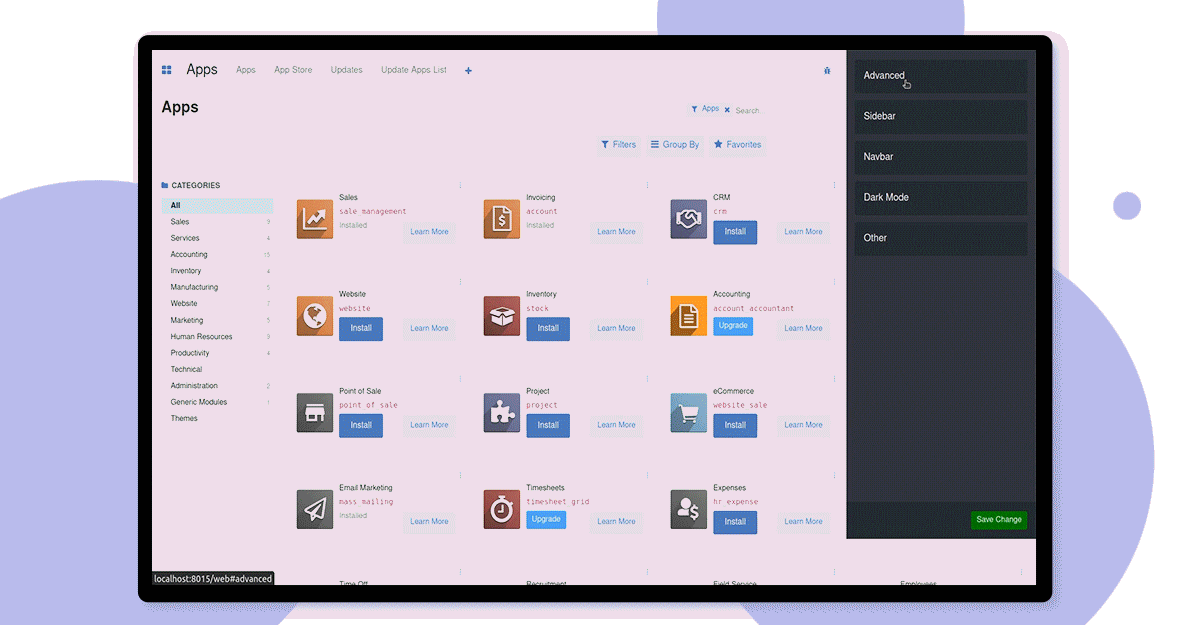Screen dimensions: 1200x625
Task: Select the Productivity category
Action: 217,353
